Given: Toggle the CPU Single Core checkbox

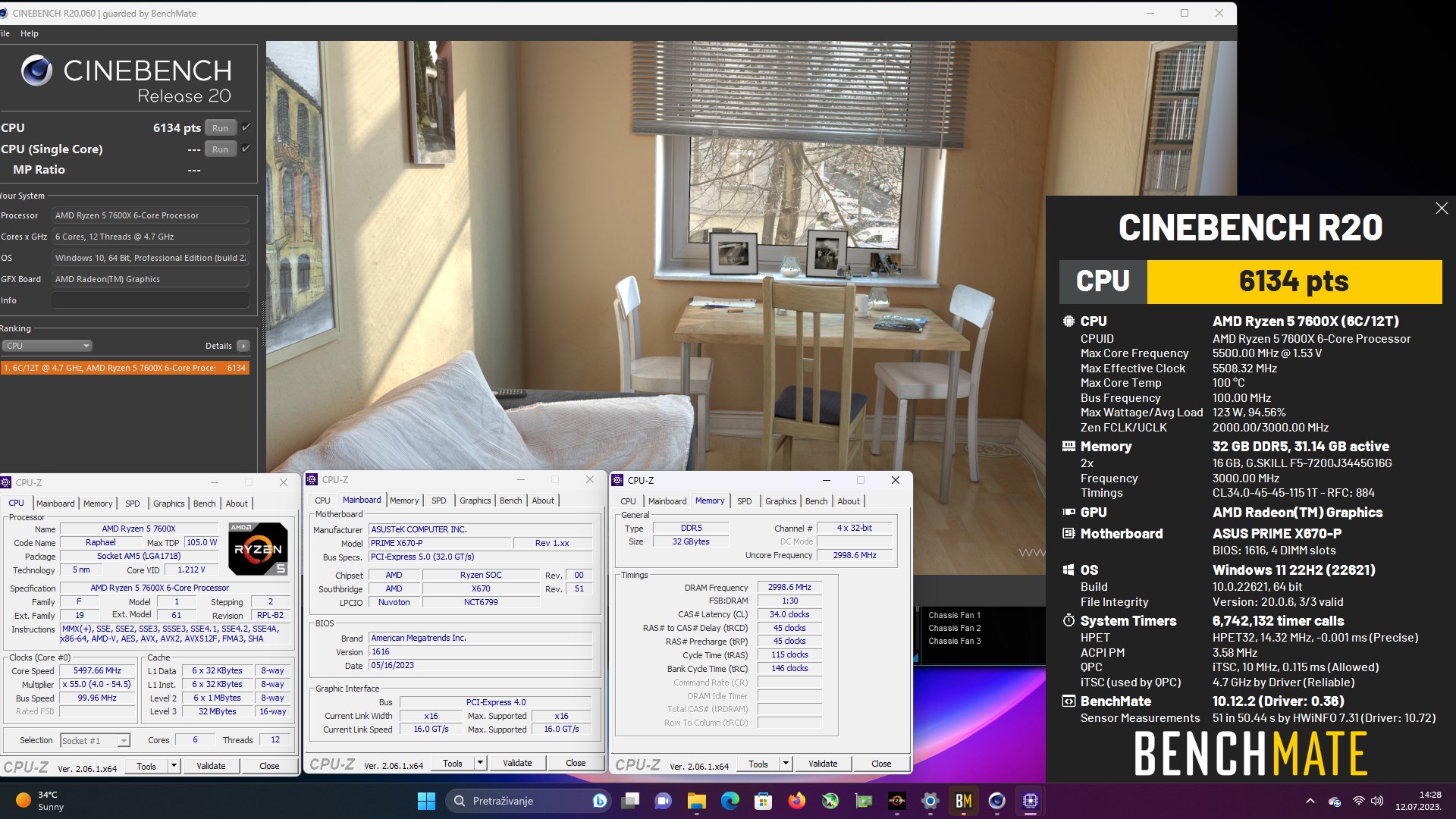Looking at the screenshot, I should (246, 149).
